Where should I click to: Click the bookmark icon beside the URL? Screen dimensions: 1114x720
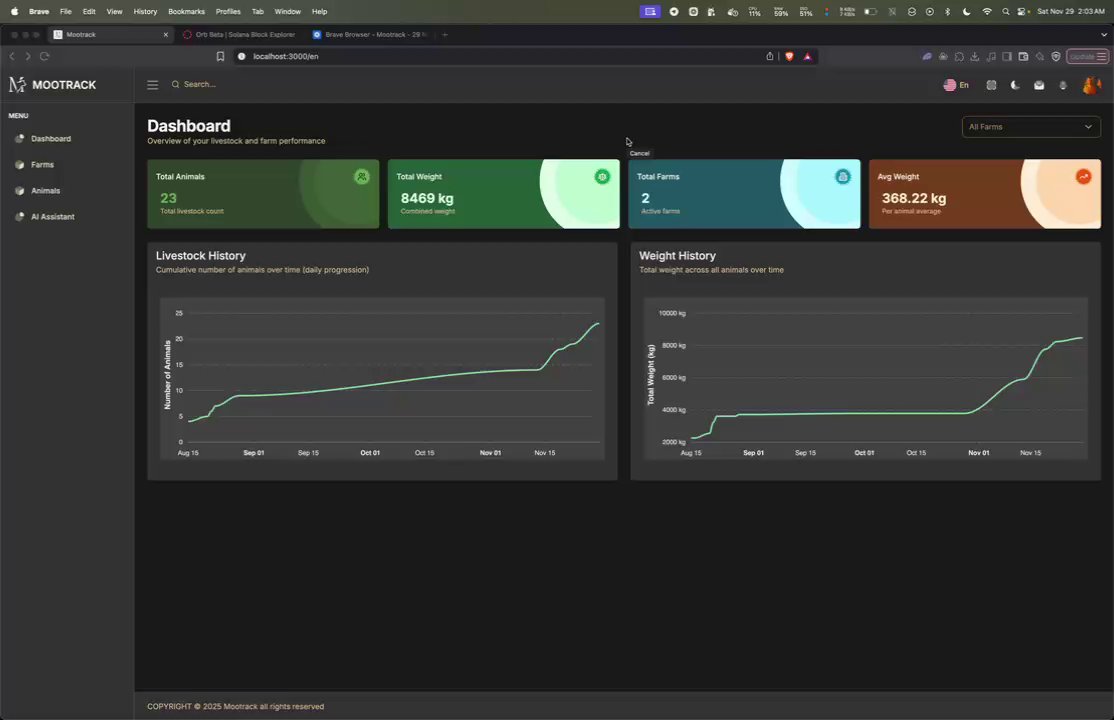pos(220,56)
